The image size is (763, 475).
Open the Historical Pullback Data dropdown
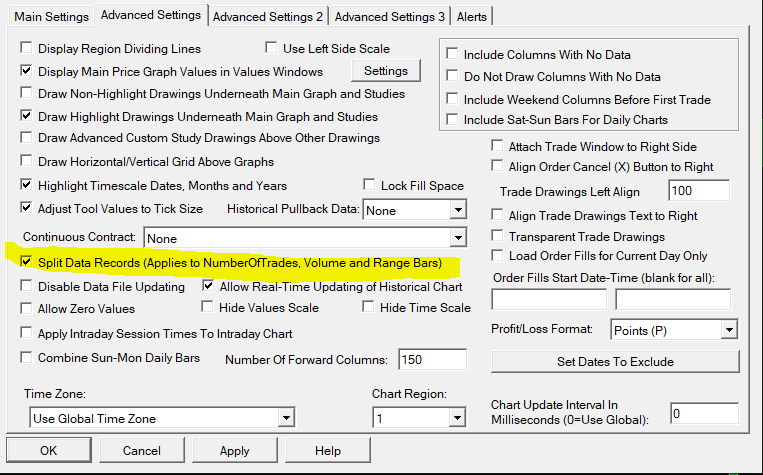point(457,210)
